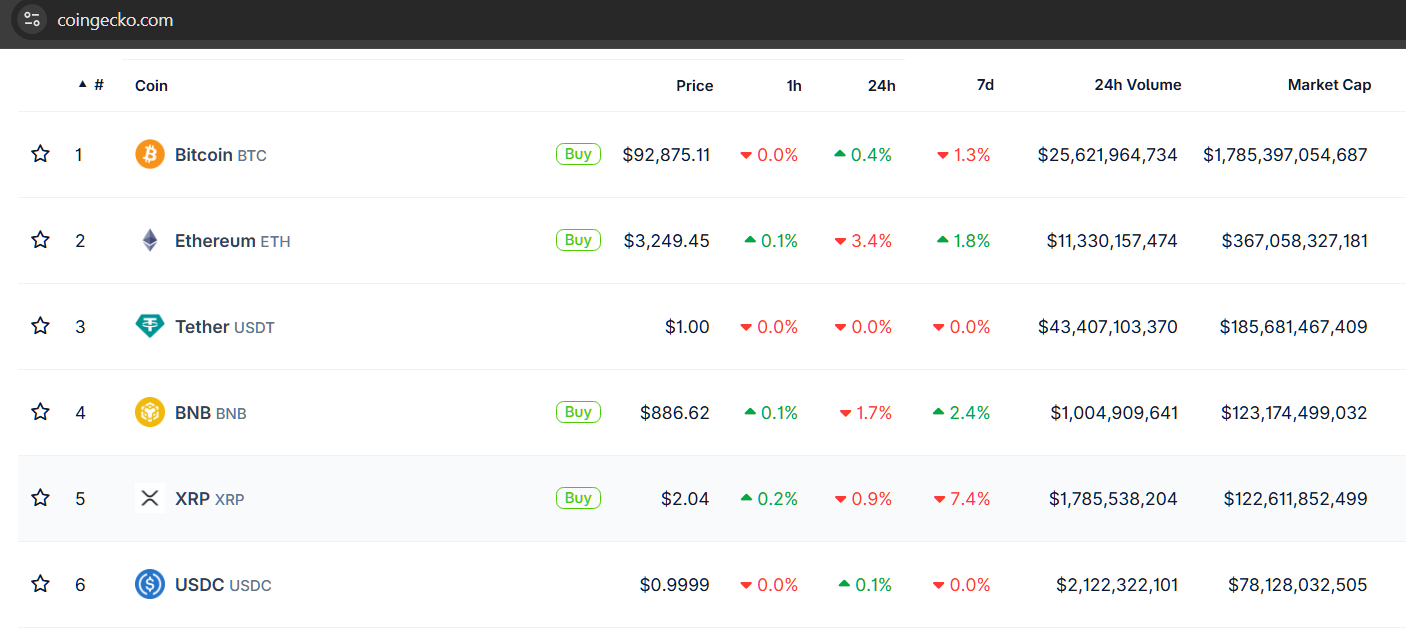This screenshot has height=634, width=1406.
Task: Click the BNB coin logo icon
Action: (150, 412)
